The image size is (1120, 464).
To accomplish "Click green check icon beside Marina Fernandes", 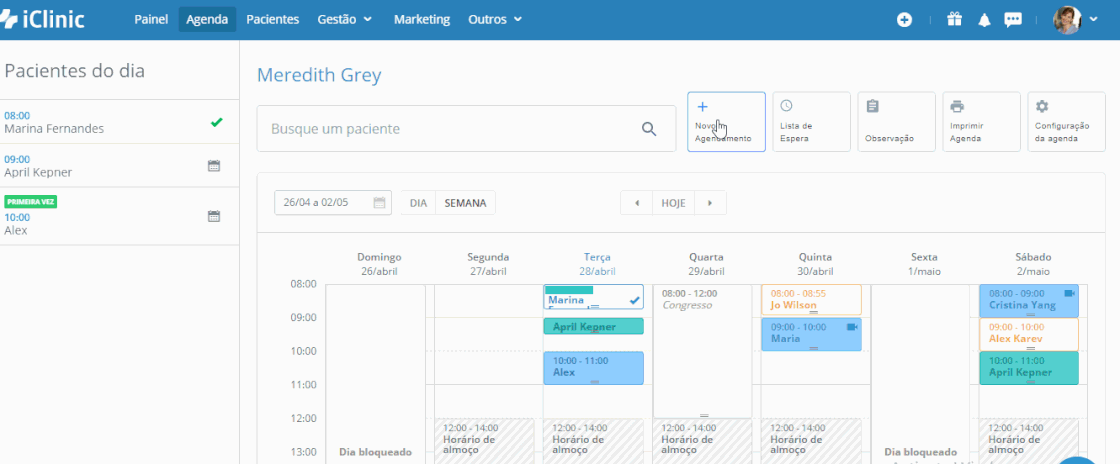I will [x=216, y=122].
